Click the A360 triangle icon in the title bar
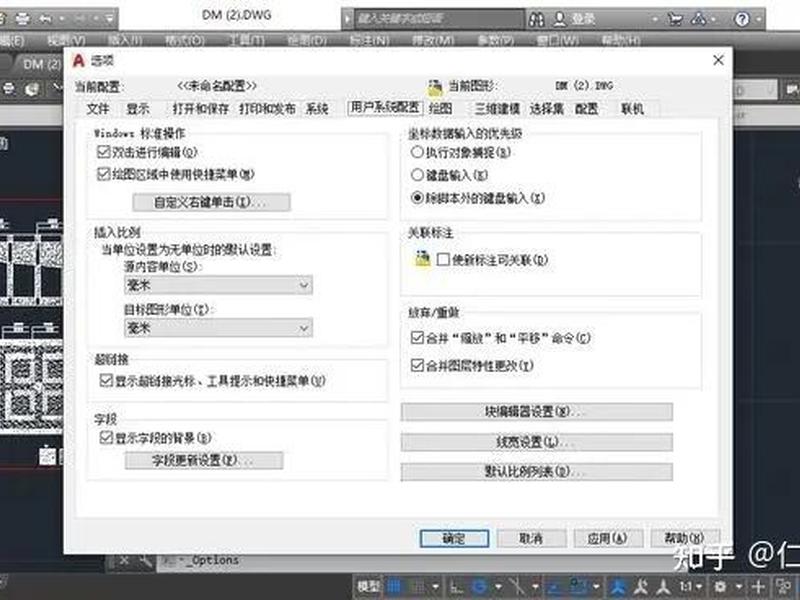 698,19
